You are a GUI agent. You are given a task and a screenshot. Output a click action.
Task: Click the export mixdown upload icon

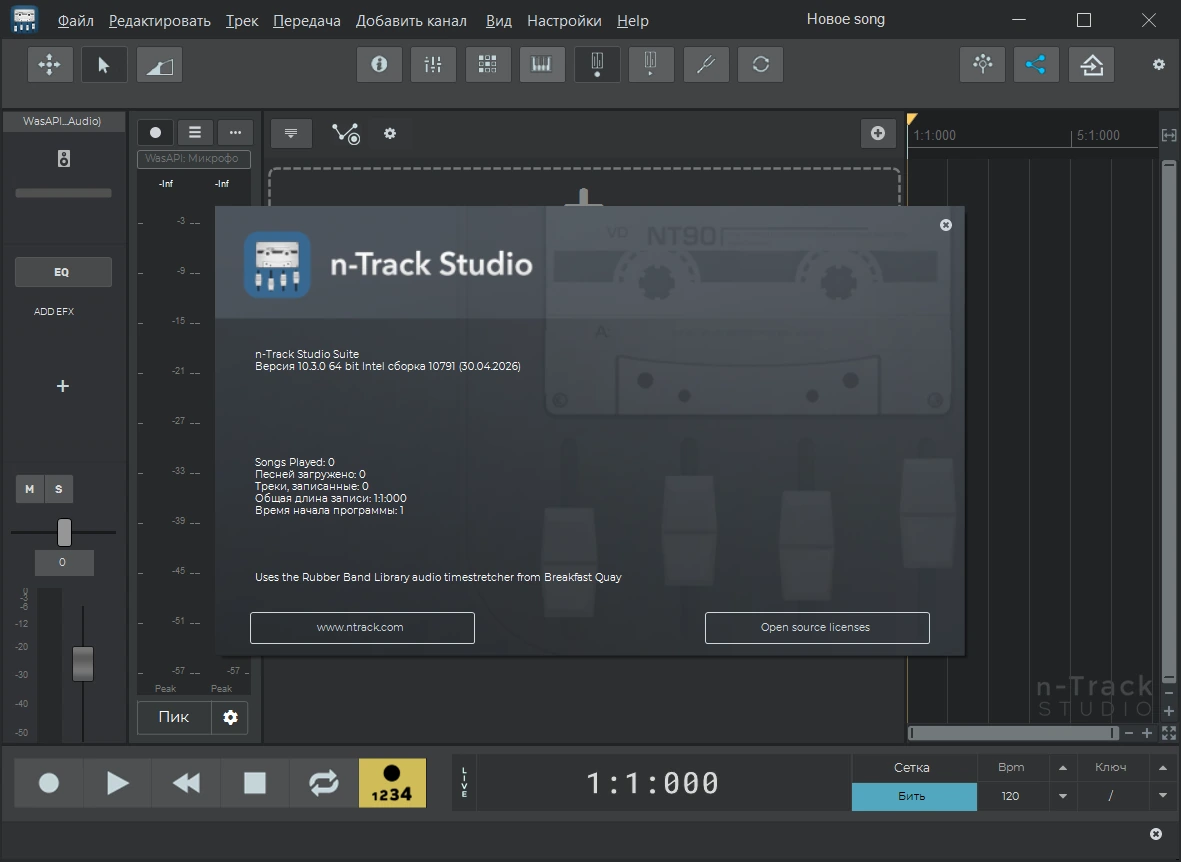[1091, 64]
